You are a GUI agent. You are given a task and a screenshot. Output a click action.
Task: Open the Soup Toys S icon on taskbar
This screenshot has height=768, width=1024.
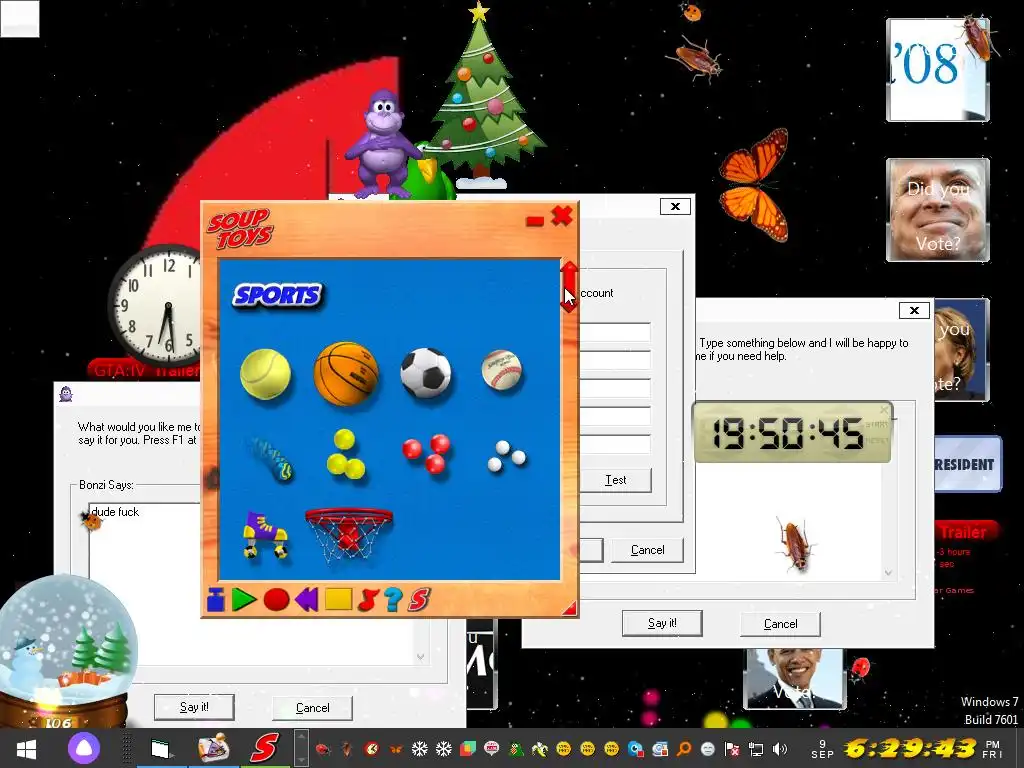264,748
